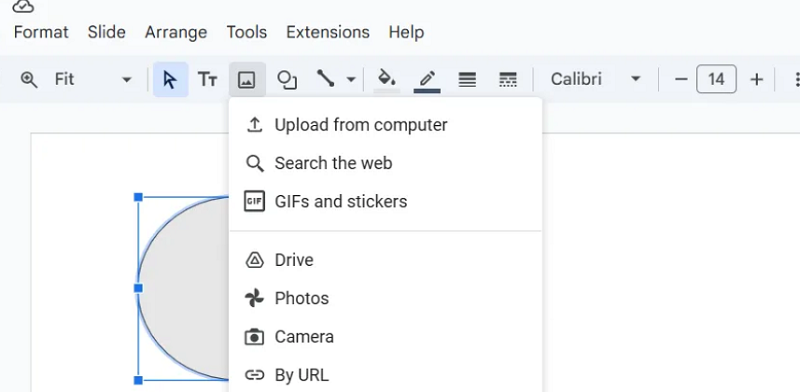Image resolution: width=800 pixels, height=392 pixels.
Task: Choose GIFs and stickers
Action: pyautogui.click(x=386, y=202)
